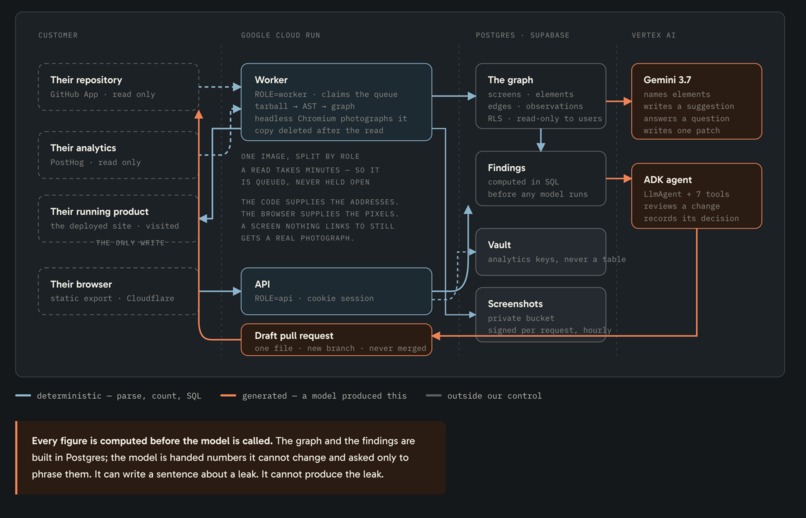The width and height of the screenshot is (806, 518).
Task: Click the gray 'outside our control' legend line
Action: (434, 396)
